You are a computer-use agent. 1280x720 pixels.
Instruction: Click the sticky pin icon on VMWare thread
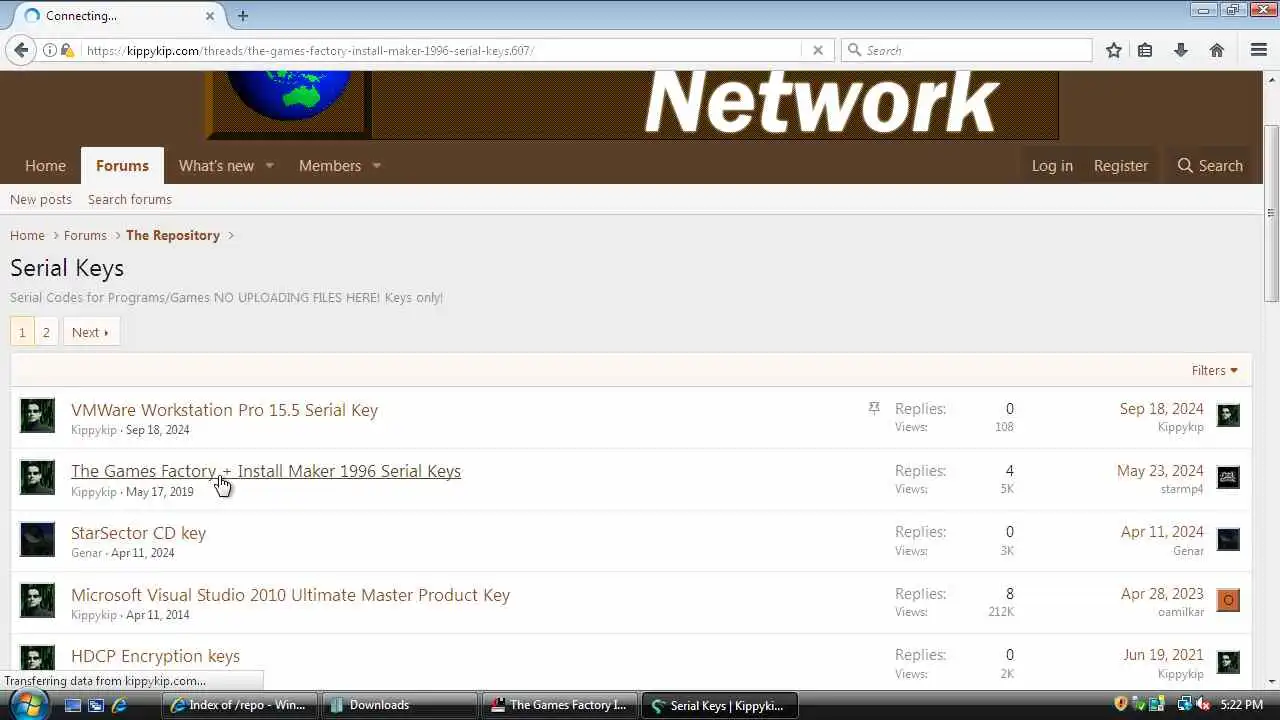point(874,408)
